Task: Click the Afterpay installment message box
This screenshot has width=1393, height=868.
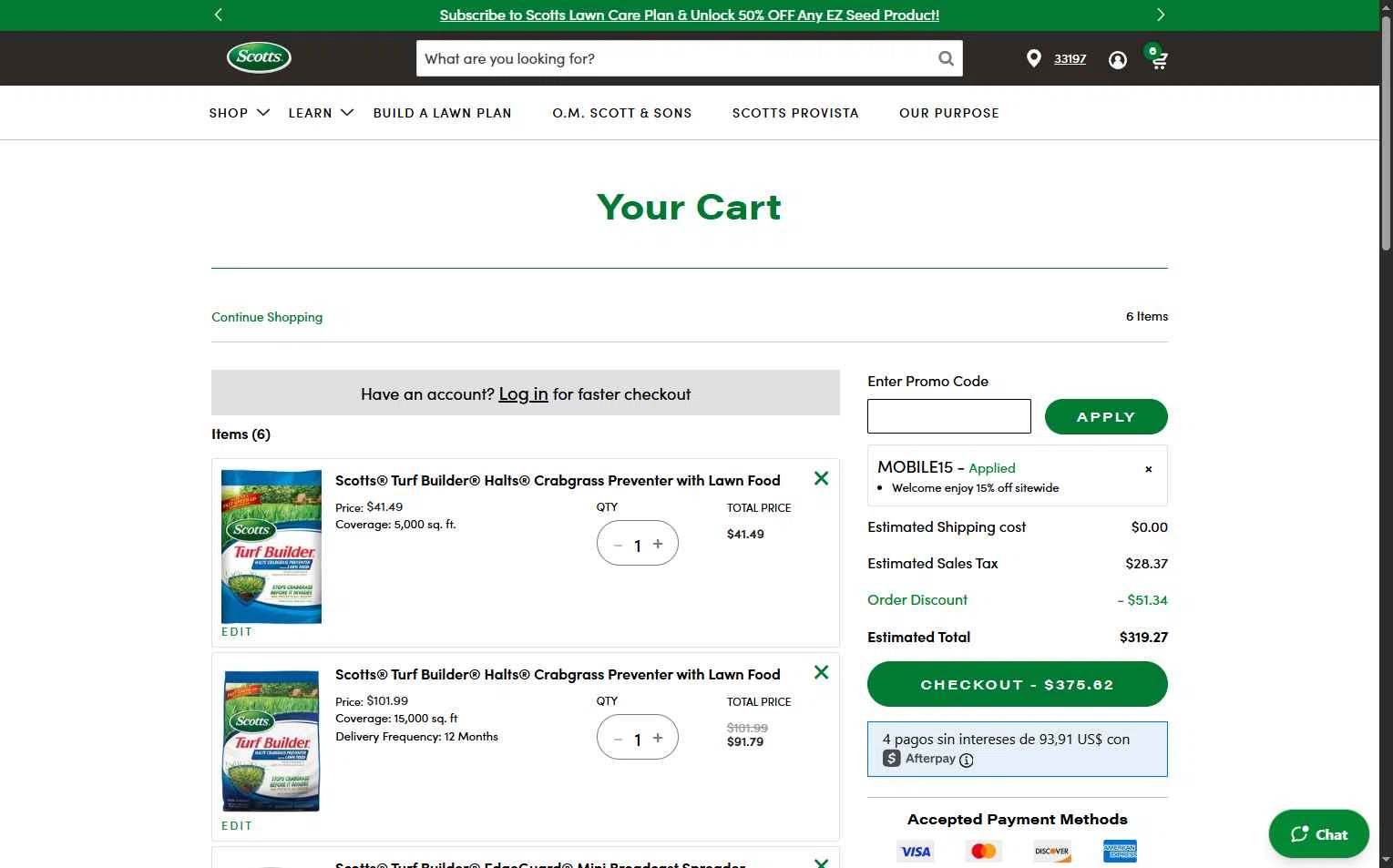Action: pos(1017,749)
